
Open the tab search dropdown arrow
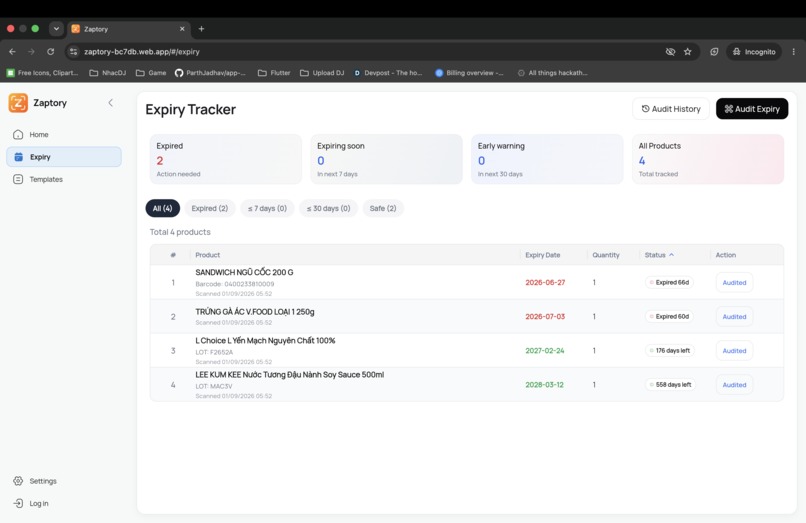pyautogui.click(x=56, y=29)
